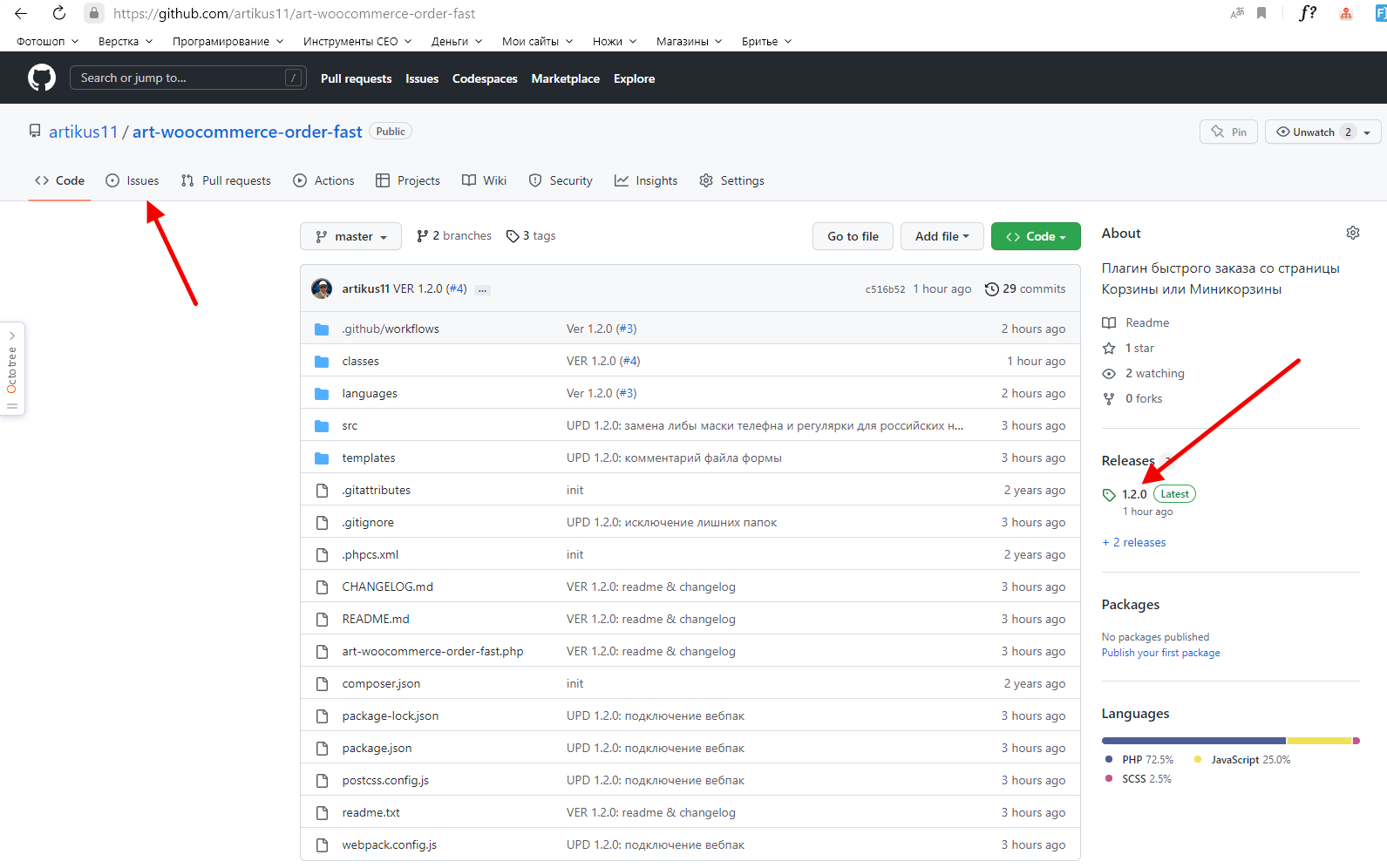This screenshot has height=868, width=1387.
Task: Click the browser address bar URL
Action: pyautogui.click(x=295, y=13)
